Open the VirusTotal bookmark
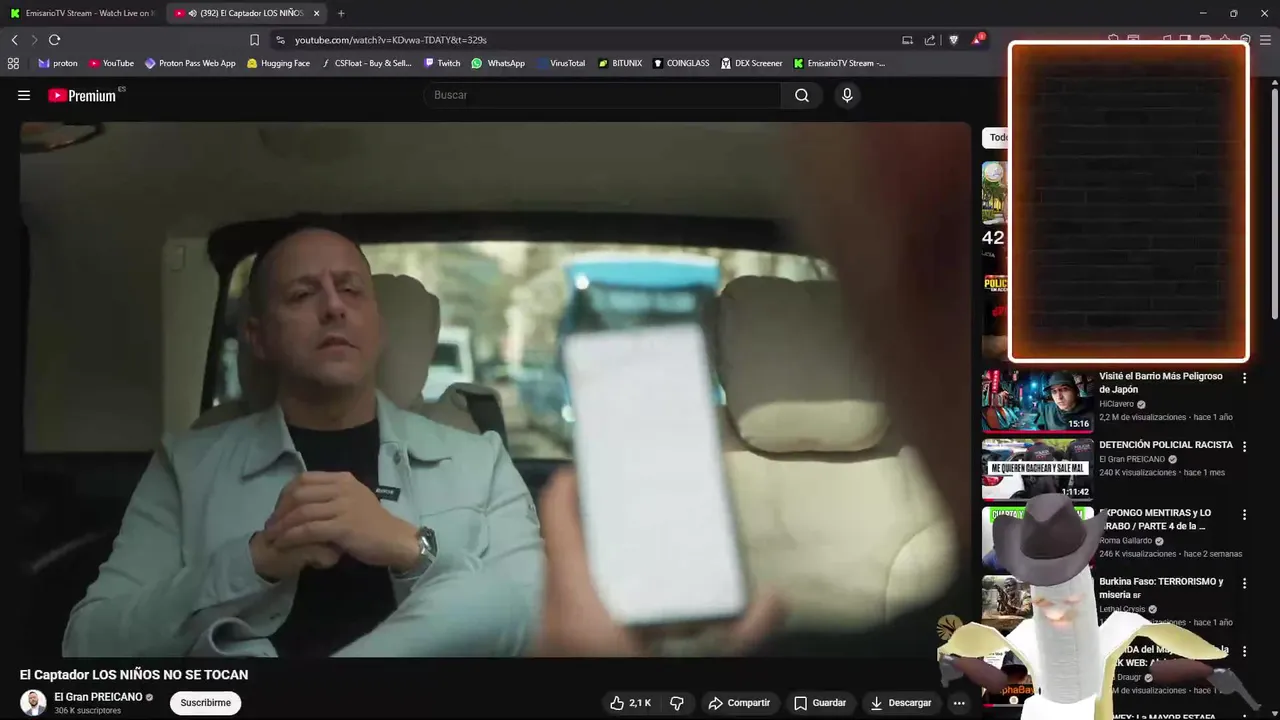This screenshot has width=1280, height=720. (x=561, y=63)
